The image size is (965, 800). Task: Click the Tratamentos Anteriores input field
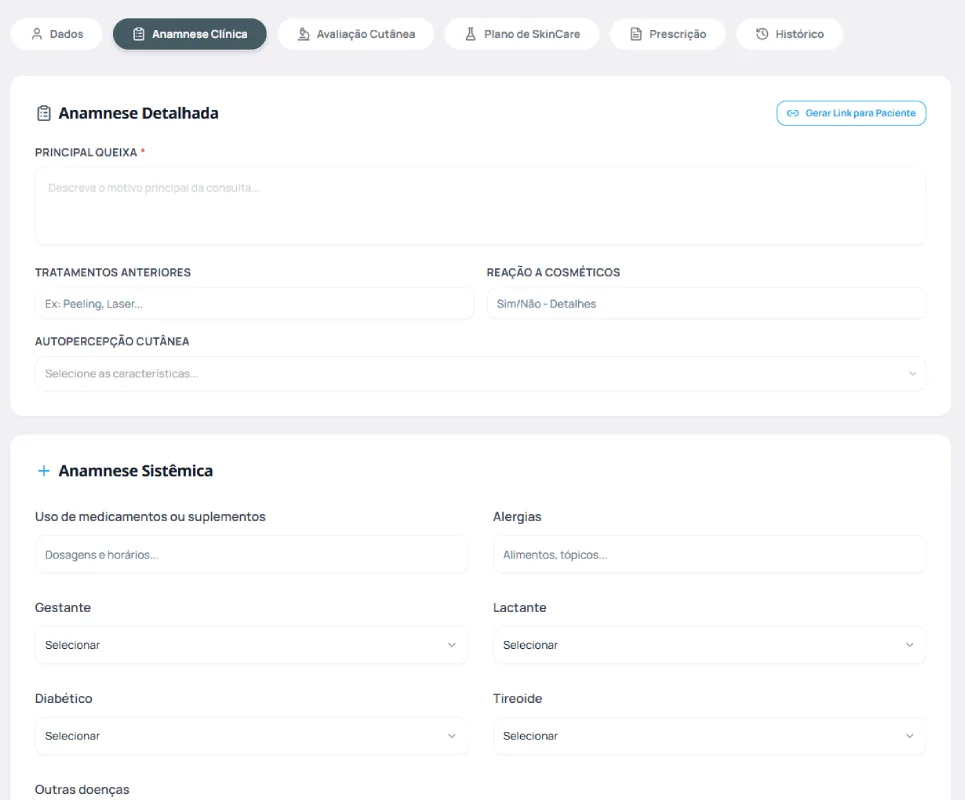point(254,304)
